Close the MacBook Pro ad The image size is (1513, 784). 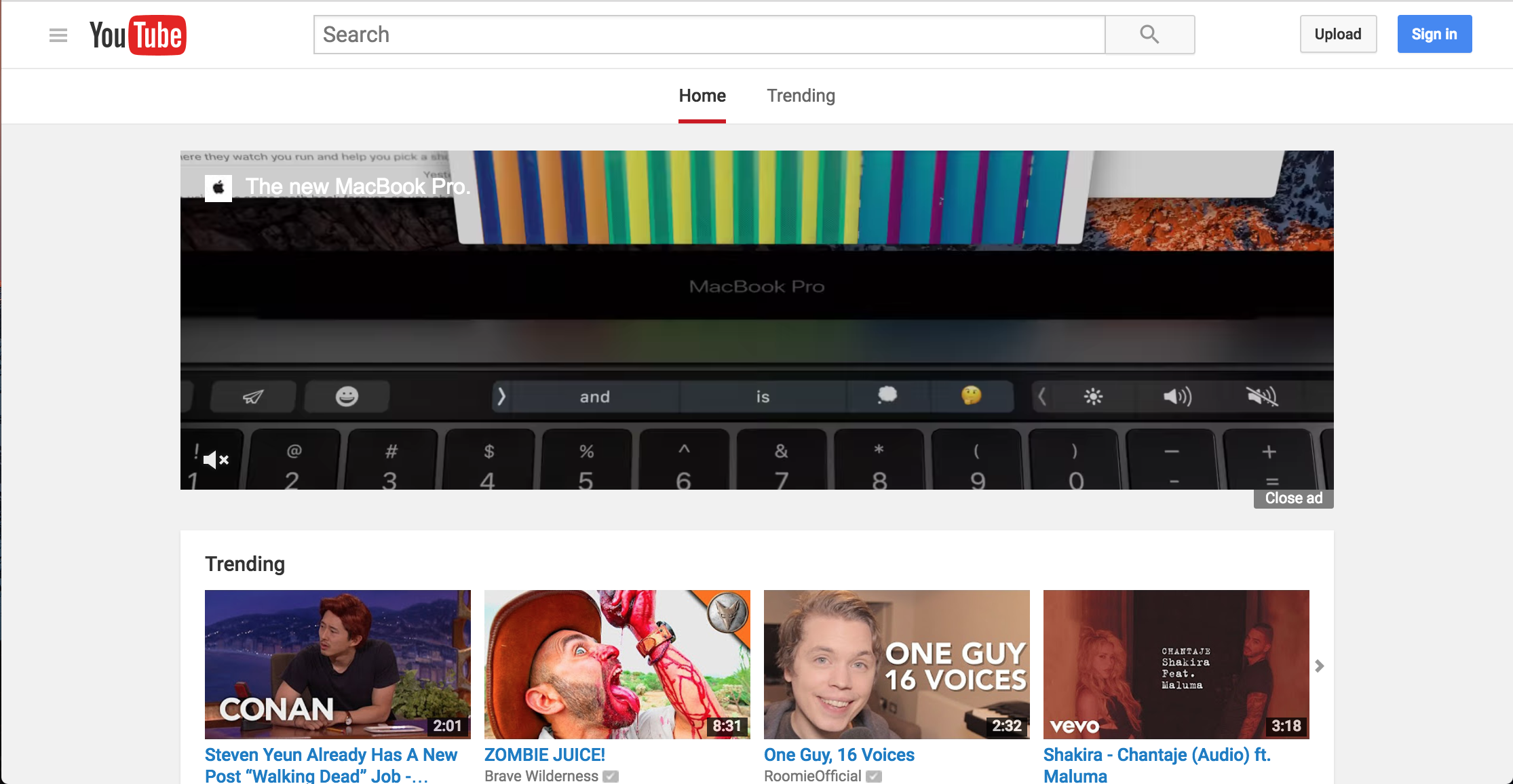coord(1293,498)
